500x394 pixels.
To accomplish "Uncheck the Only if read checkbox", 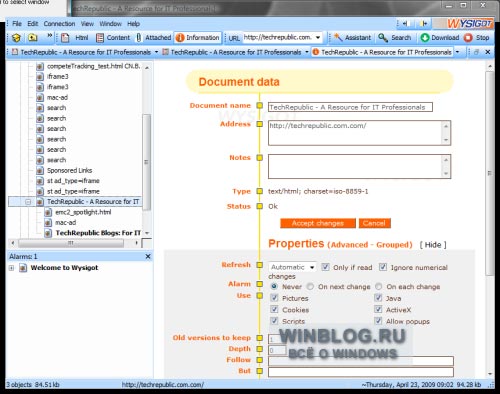I will (x=326, y=267).
